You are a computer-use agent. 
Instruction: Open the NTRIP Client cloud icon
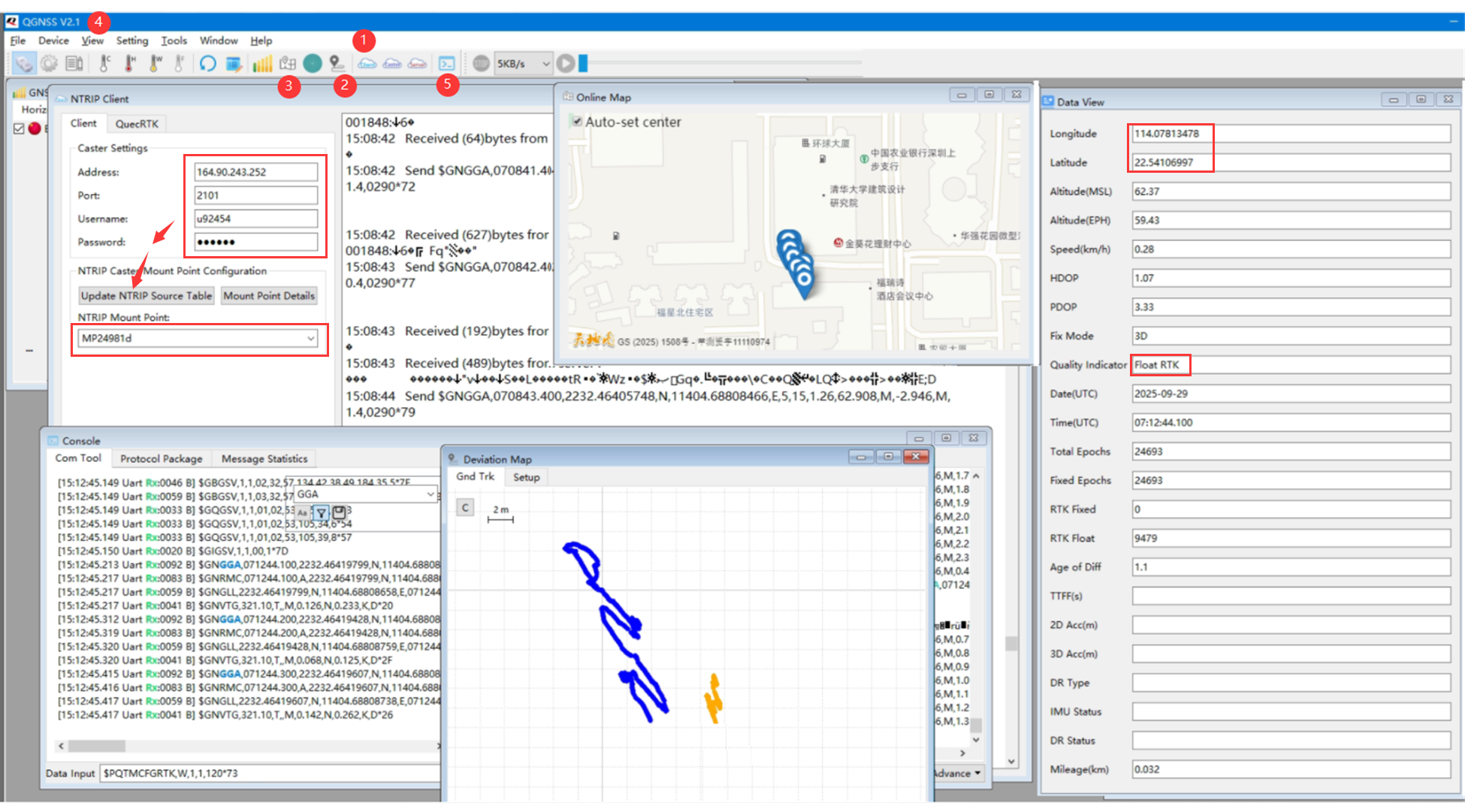[x=367, y=64]
